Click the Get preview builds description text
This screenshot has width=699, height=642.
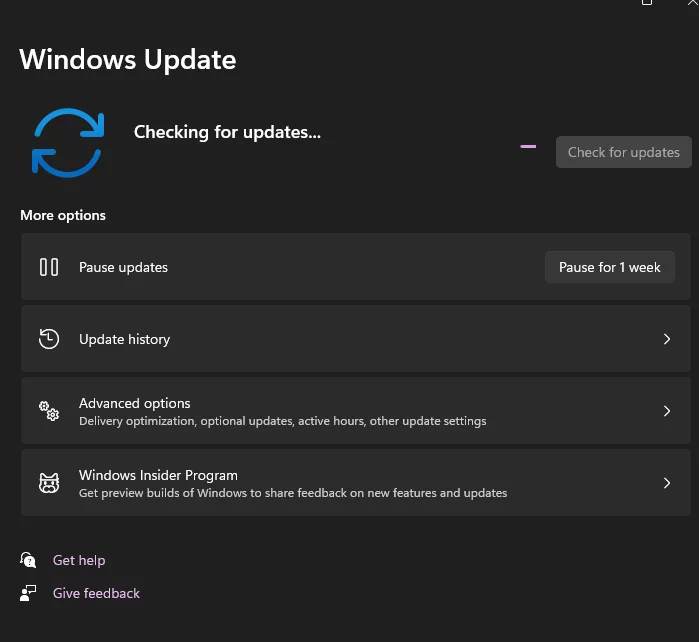point(293,493)
